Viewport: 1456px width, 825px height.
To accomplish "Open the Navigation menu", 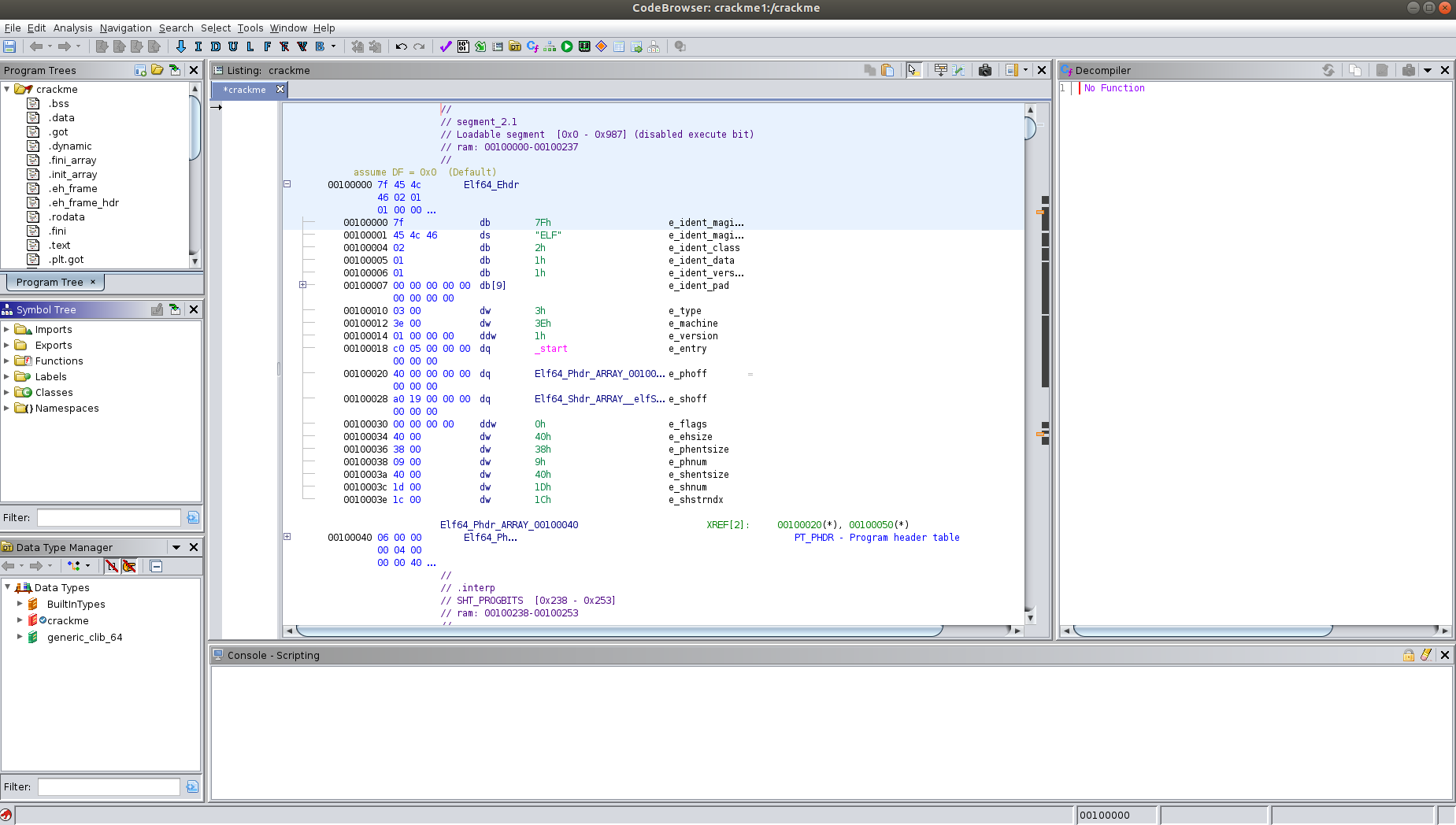I will tap(125, 28).
